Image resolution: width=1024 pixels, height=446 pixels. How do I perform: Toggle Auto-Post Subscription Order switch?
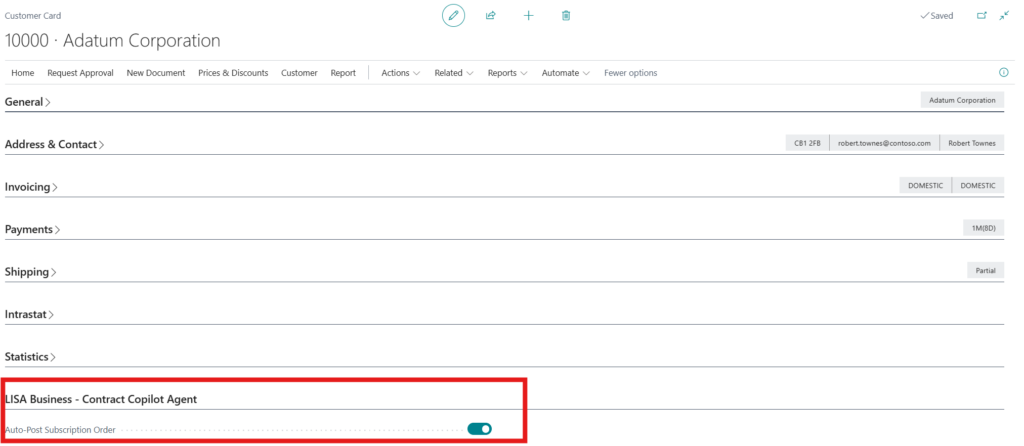point(479,429)
